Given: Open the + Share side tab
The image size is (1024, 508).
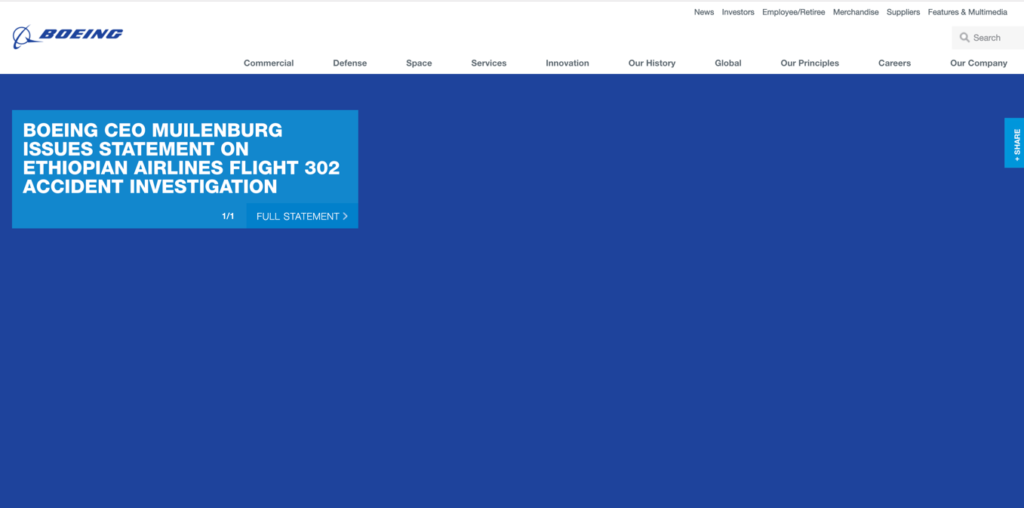Looking at the screenshot, I should pos(1014,143).
